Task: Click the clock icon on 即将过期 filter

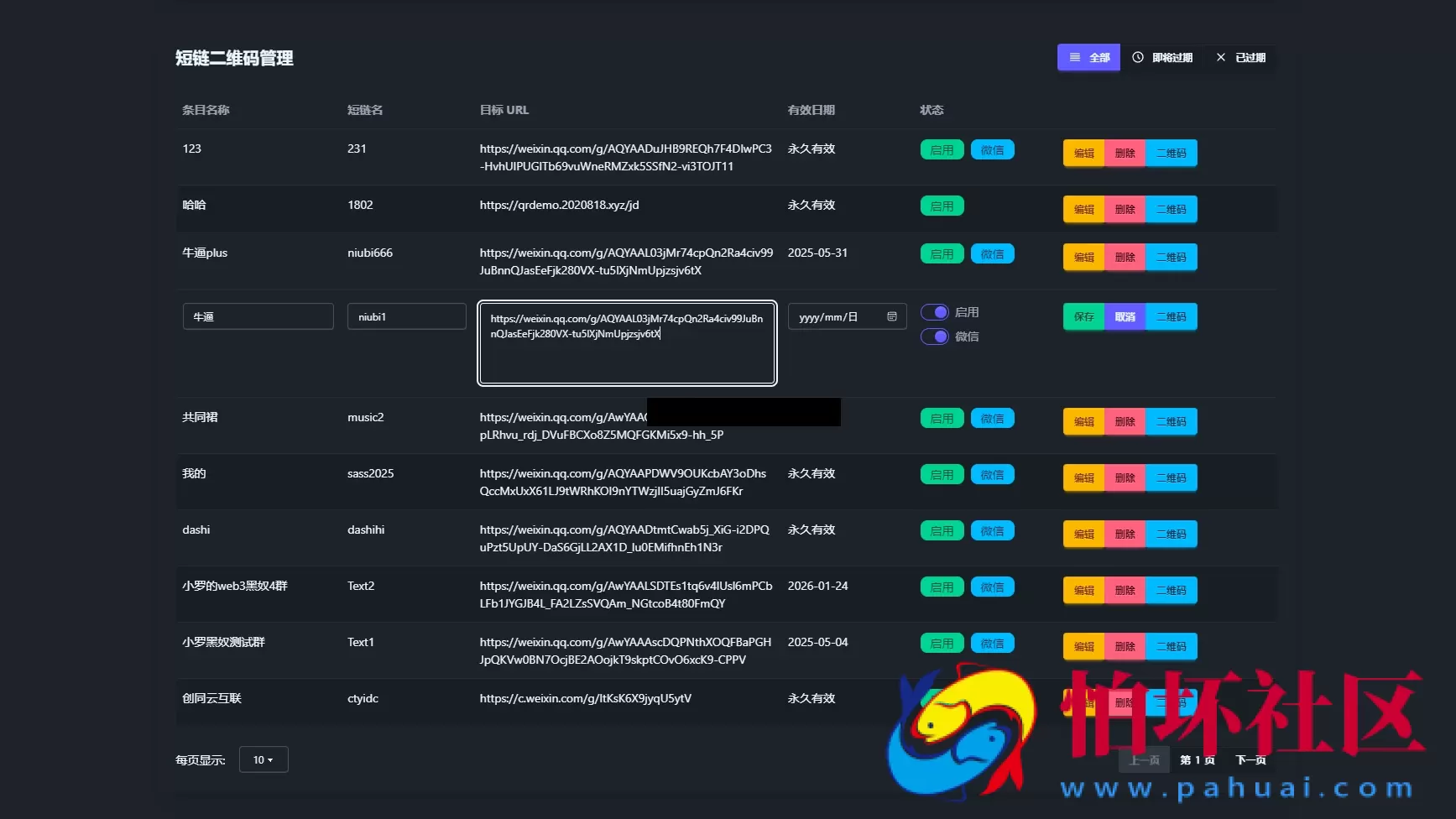Action: pos(1138,57)
